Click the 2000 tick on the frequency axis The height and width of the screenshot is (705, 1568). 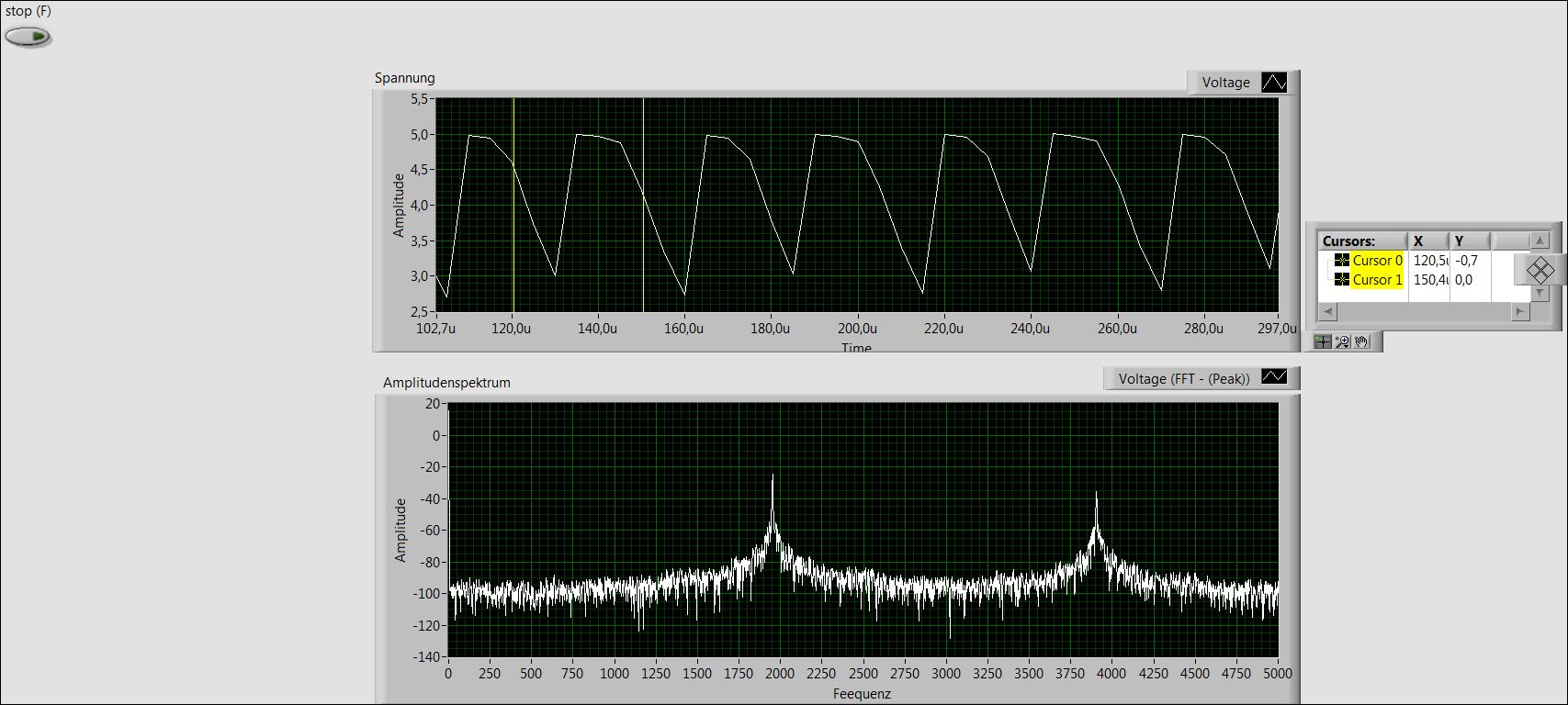coord(780,673)
